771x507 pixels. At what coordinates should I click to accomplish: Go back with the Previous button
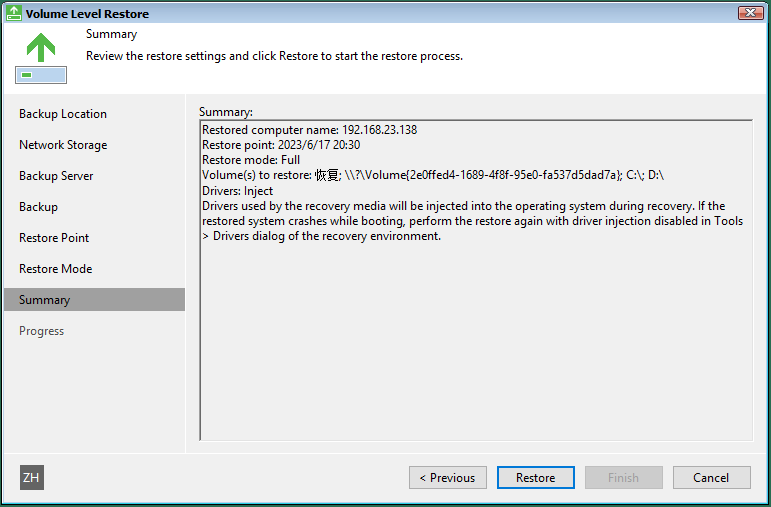[447, 477]
